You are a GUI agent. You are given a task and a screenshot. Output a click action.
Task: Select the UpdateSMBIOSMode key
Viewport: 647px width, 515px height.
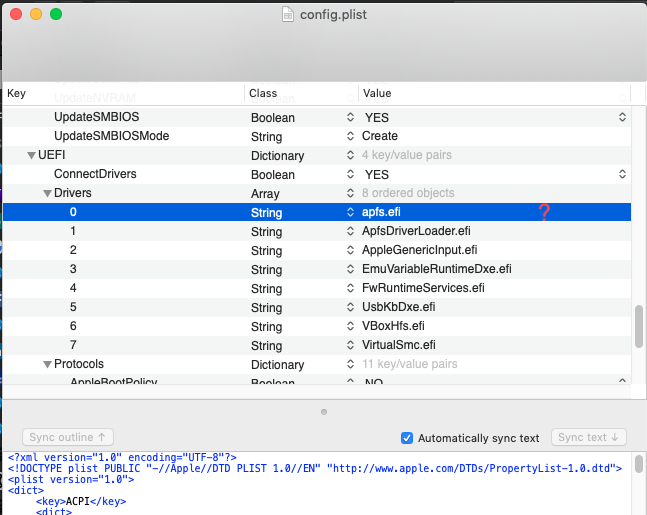pos(111,136)
